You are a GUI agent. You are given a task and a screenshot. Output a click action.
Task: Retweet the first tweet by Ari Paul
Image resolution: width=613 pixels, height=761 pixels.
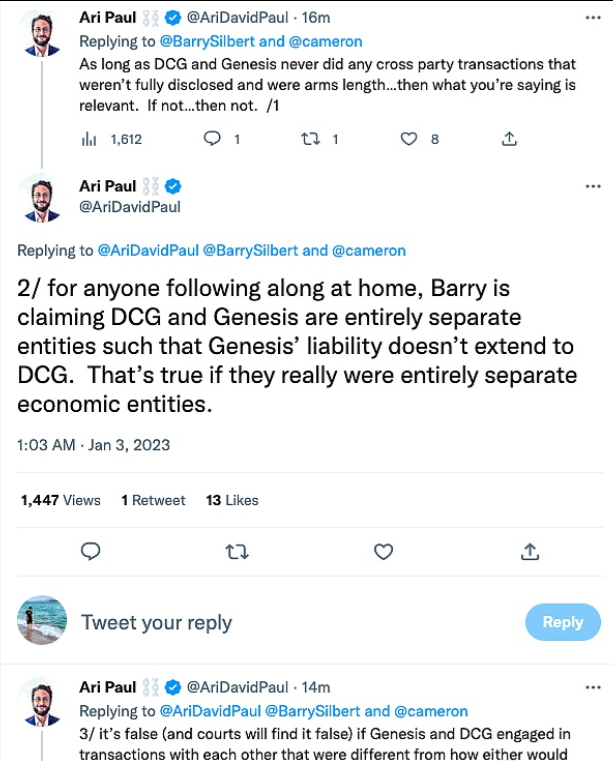[310, 140]
